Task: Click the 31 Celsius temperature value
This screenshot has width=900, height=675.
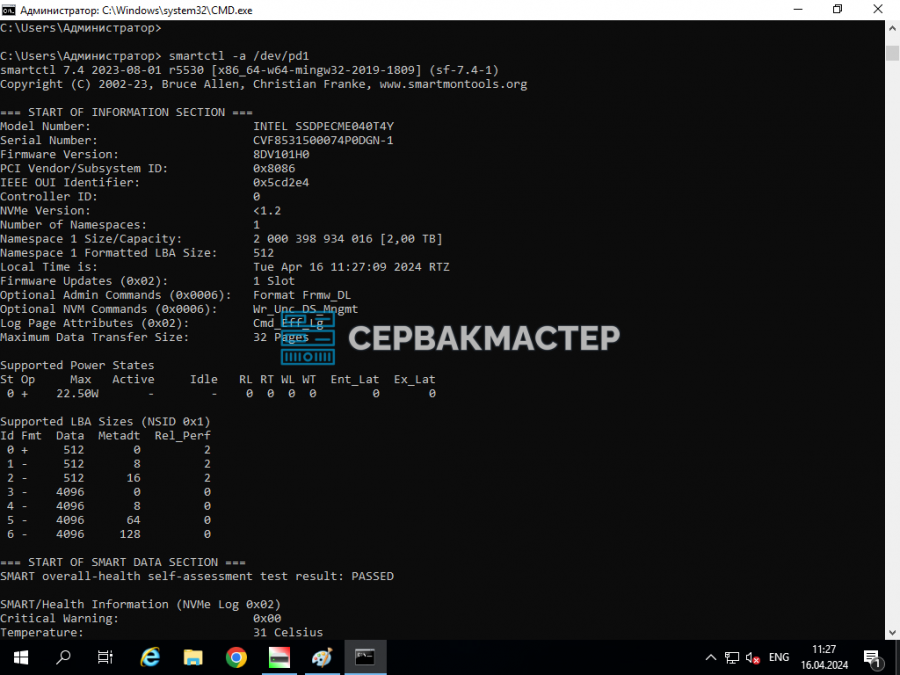Action: click(x=288, y=633)
